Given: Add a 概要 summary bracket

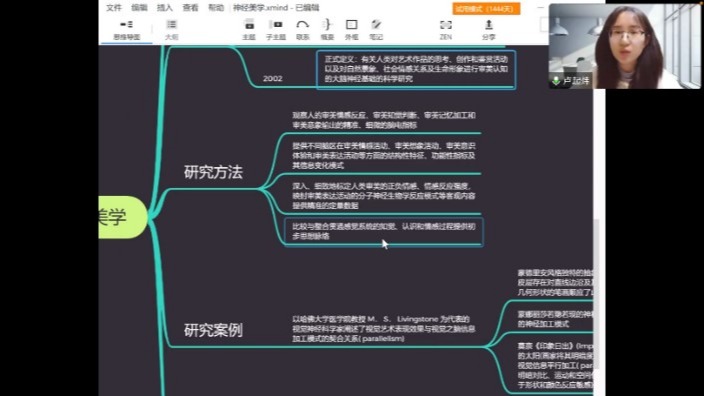Looking at the screenshot, I should pyautogui.click(x=327, y=30).
